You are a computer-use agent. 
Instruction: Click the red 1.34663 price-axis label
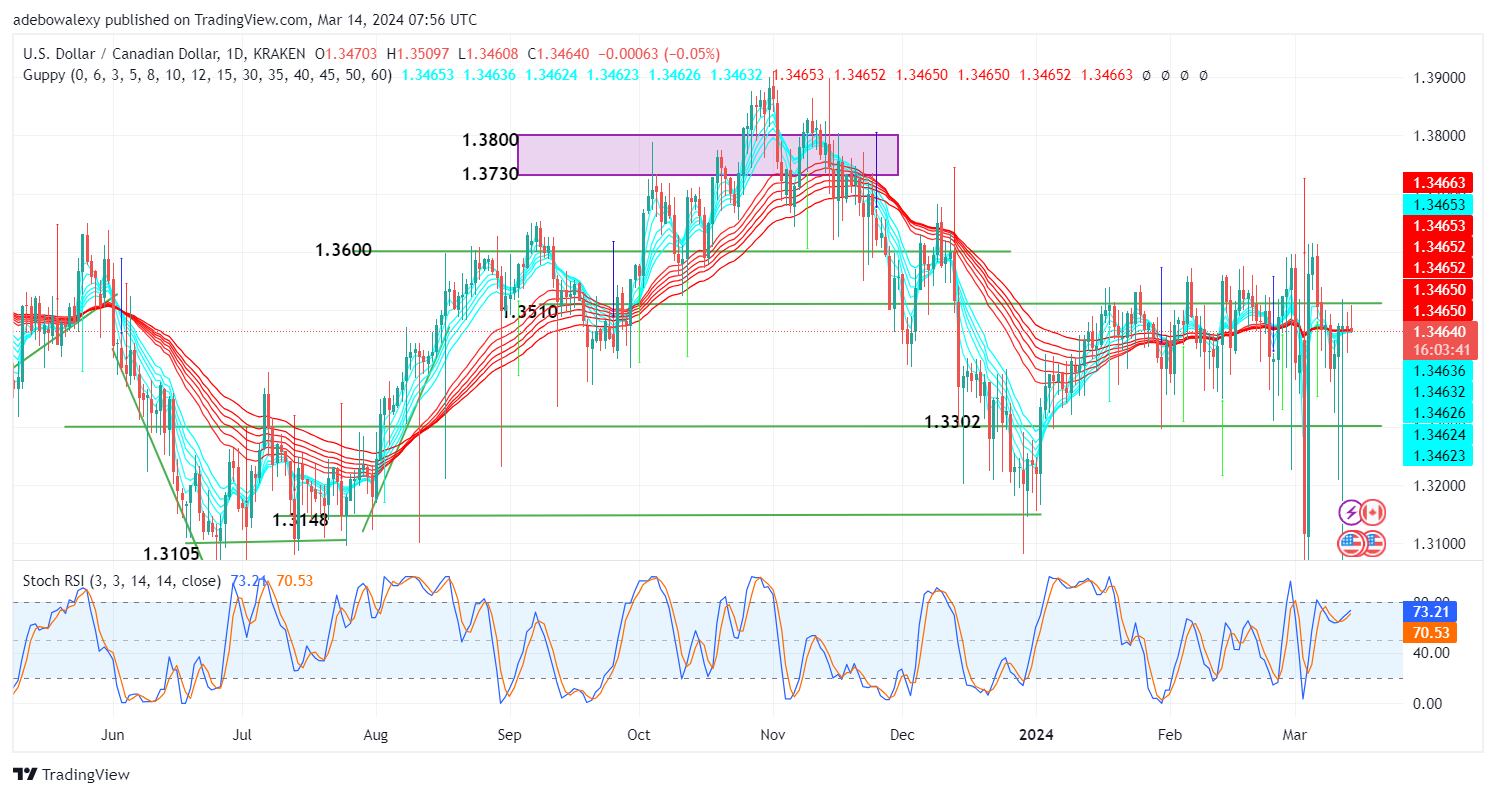pos(1439,183)
